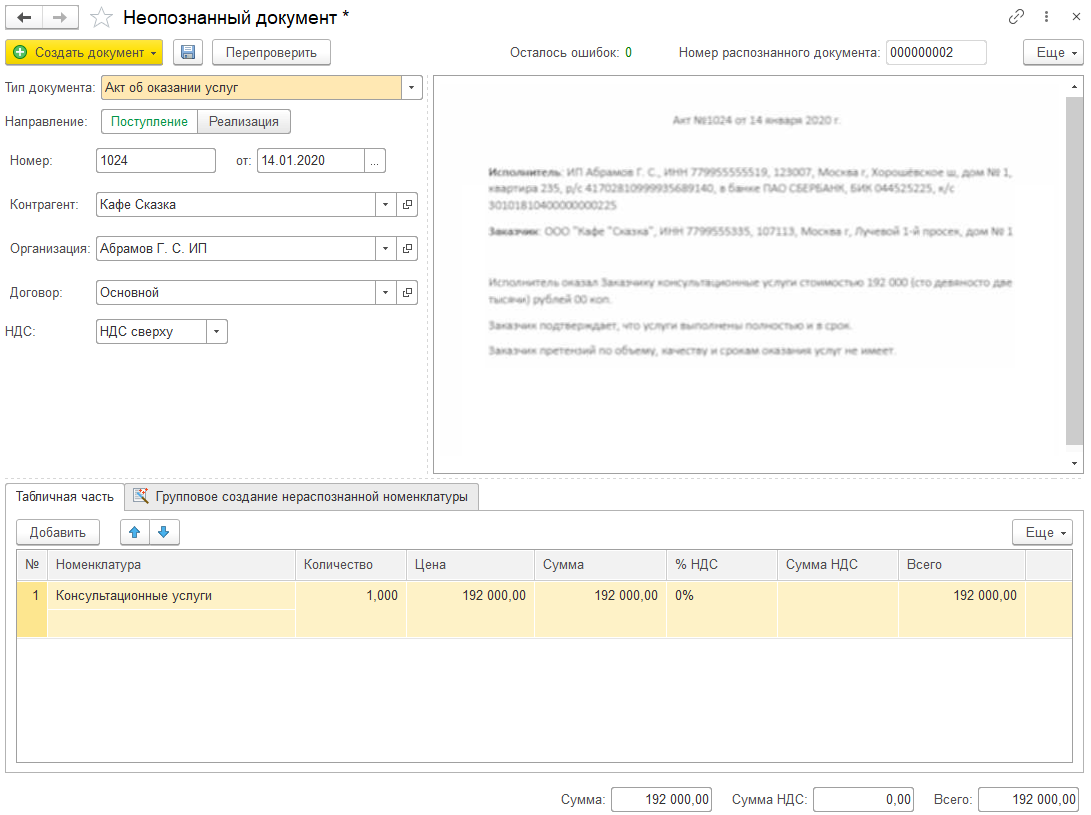Copy link using the chain icon
The image size is (1091, 815).
point(1016,17)
